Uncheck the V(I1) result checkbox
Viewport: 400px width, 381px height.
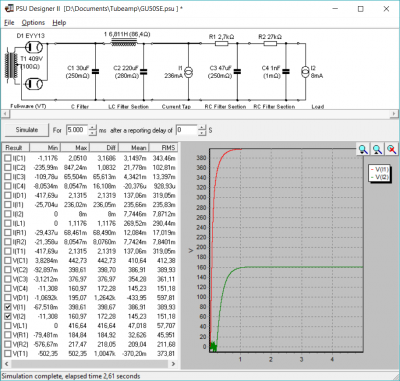click(8, 307)
